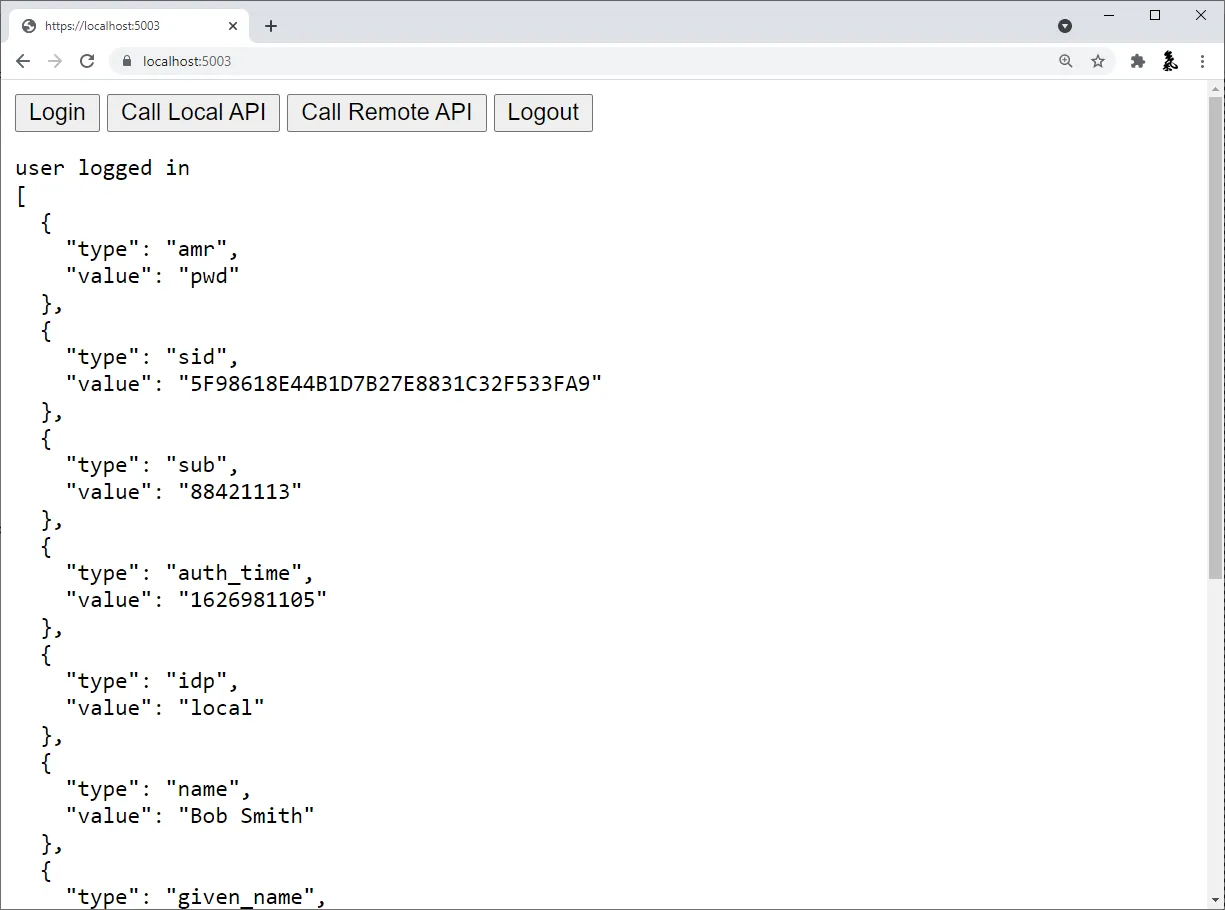Viewport: 1225px width, 910px height.
Task: Close the localhost:5003 tab
Action: pos(233,26)
